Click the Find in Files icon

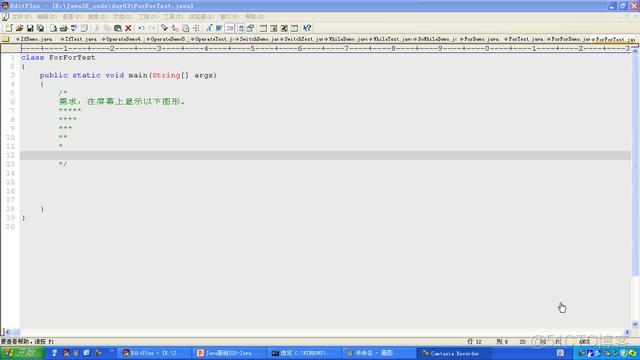(x=185, y=28)
